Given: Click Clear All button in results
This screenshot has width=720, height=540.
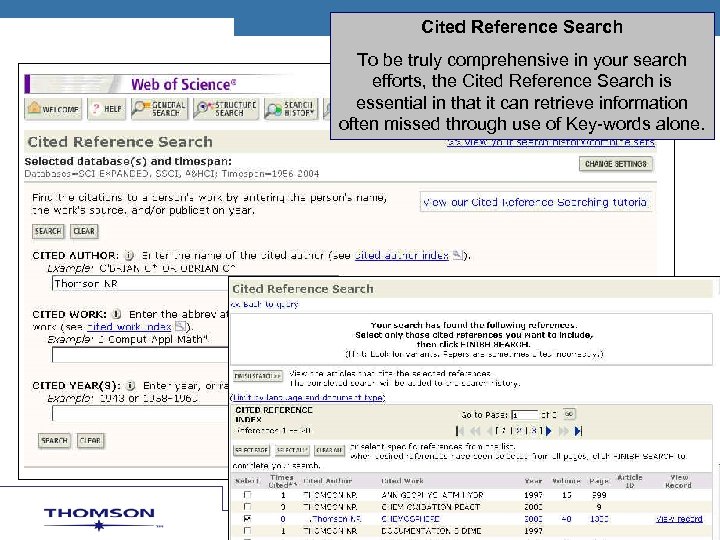Looking at the screenshot, I should (x=329, y=450).
